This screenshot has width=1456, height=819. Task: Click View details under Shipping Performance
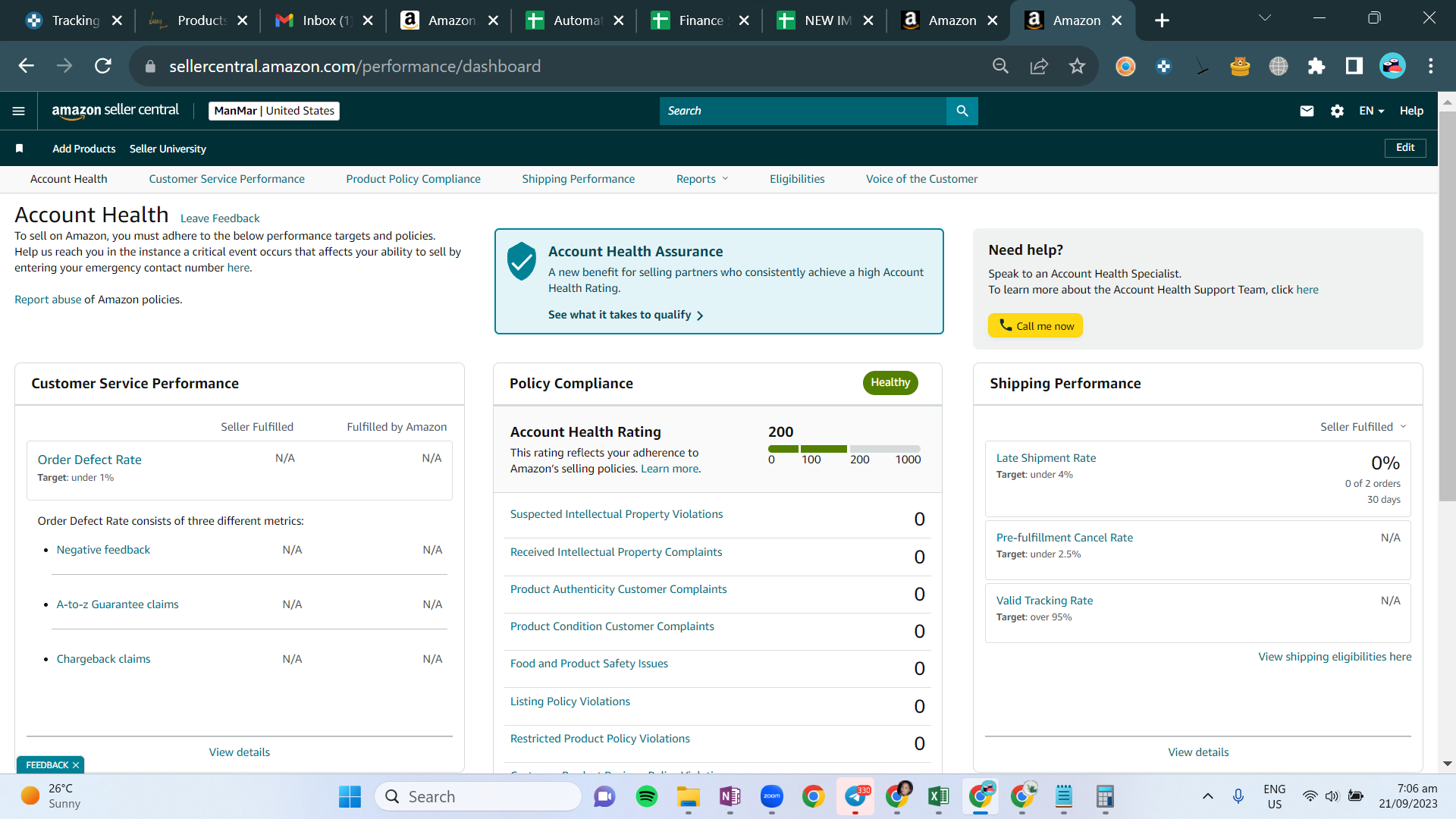point(1198,752)
